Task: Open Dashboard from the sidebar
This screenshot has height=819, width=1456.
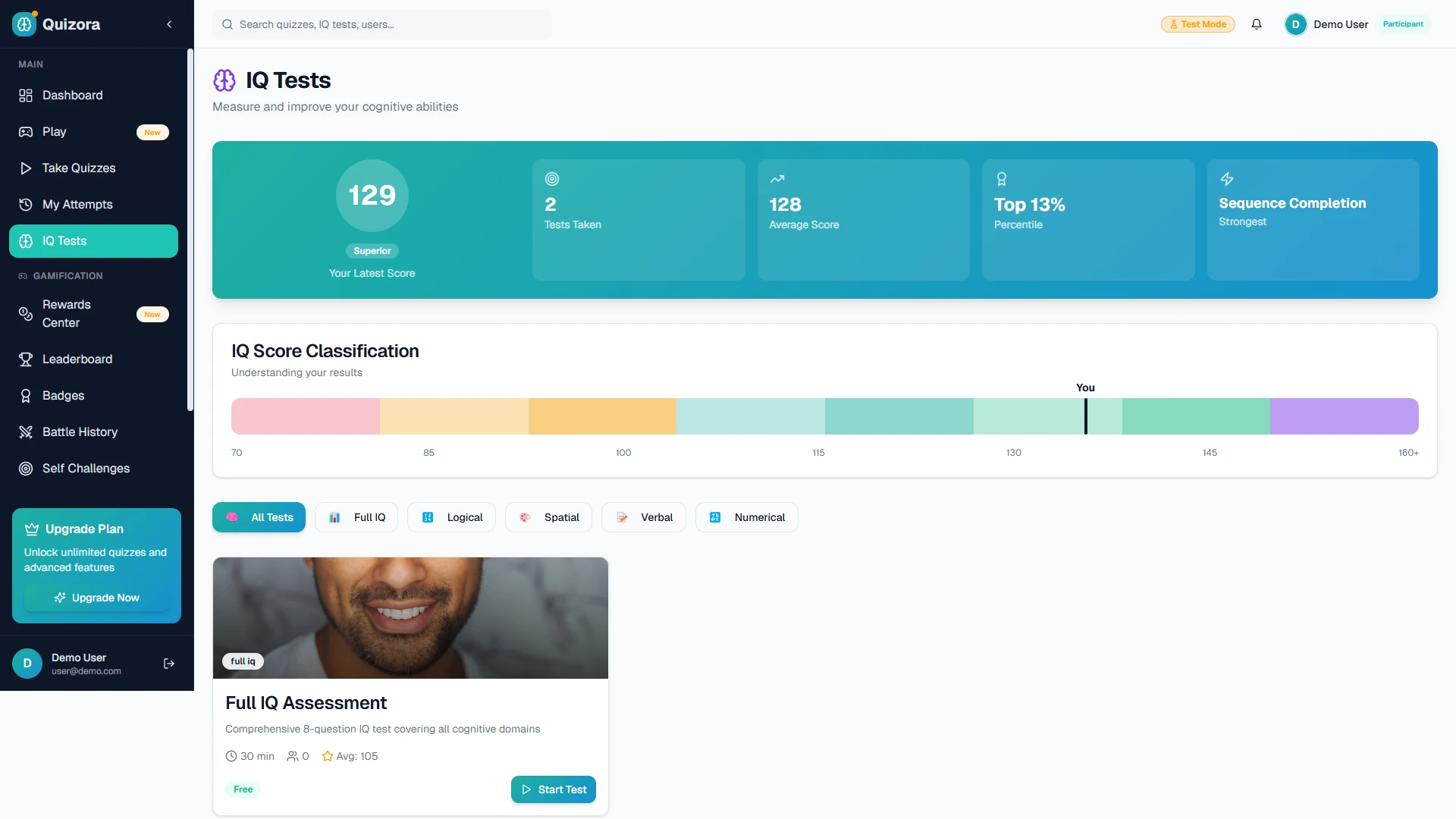Action: coord(93,96)
